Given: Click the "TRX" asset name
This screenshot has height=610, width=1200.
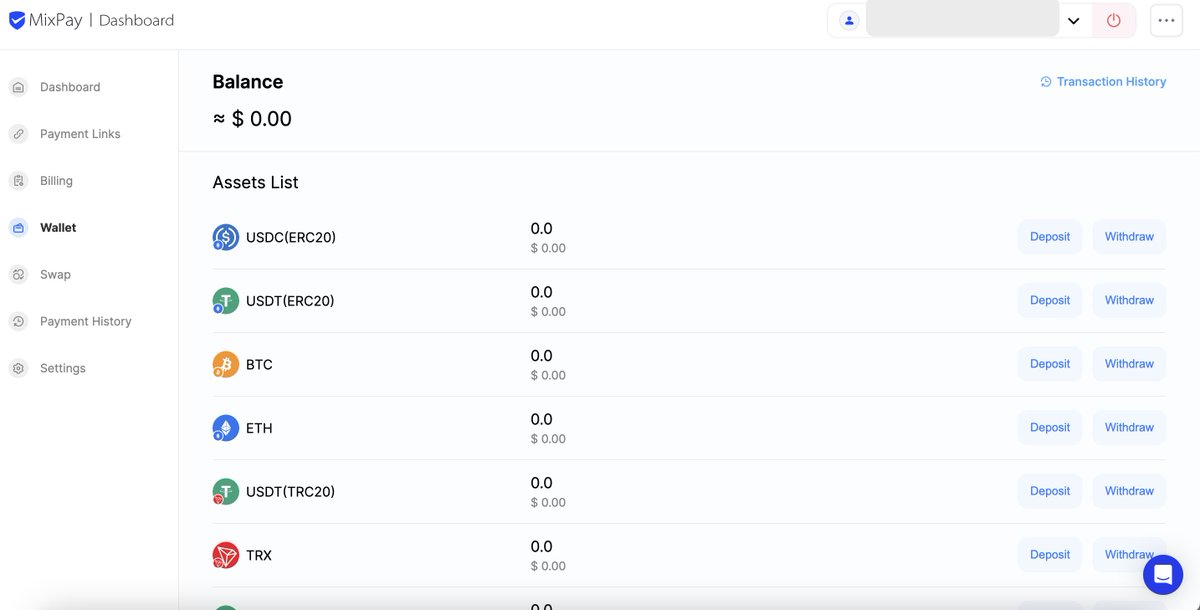Looking at the screenshot, I should pos(259,555).
